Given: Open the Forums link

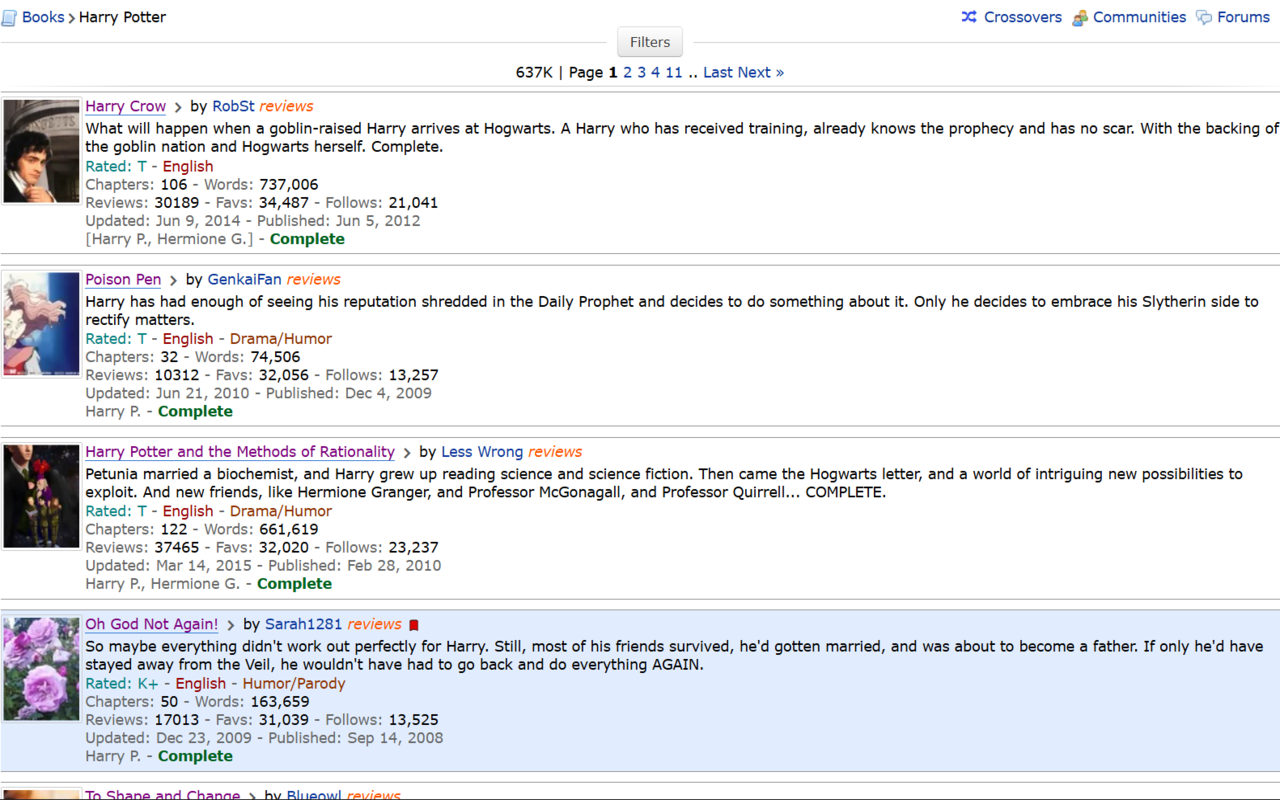Looking at the screenshot, I should (x=1243, y=17).
